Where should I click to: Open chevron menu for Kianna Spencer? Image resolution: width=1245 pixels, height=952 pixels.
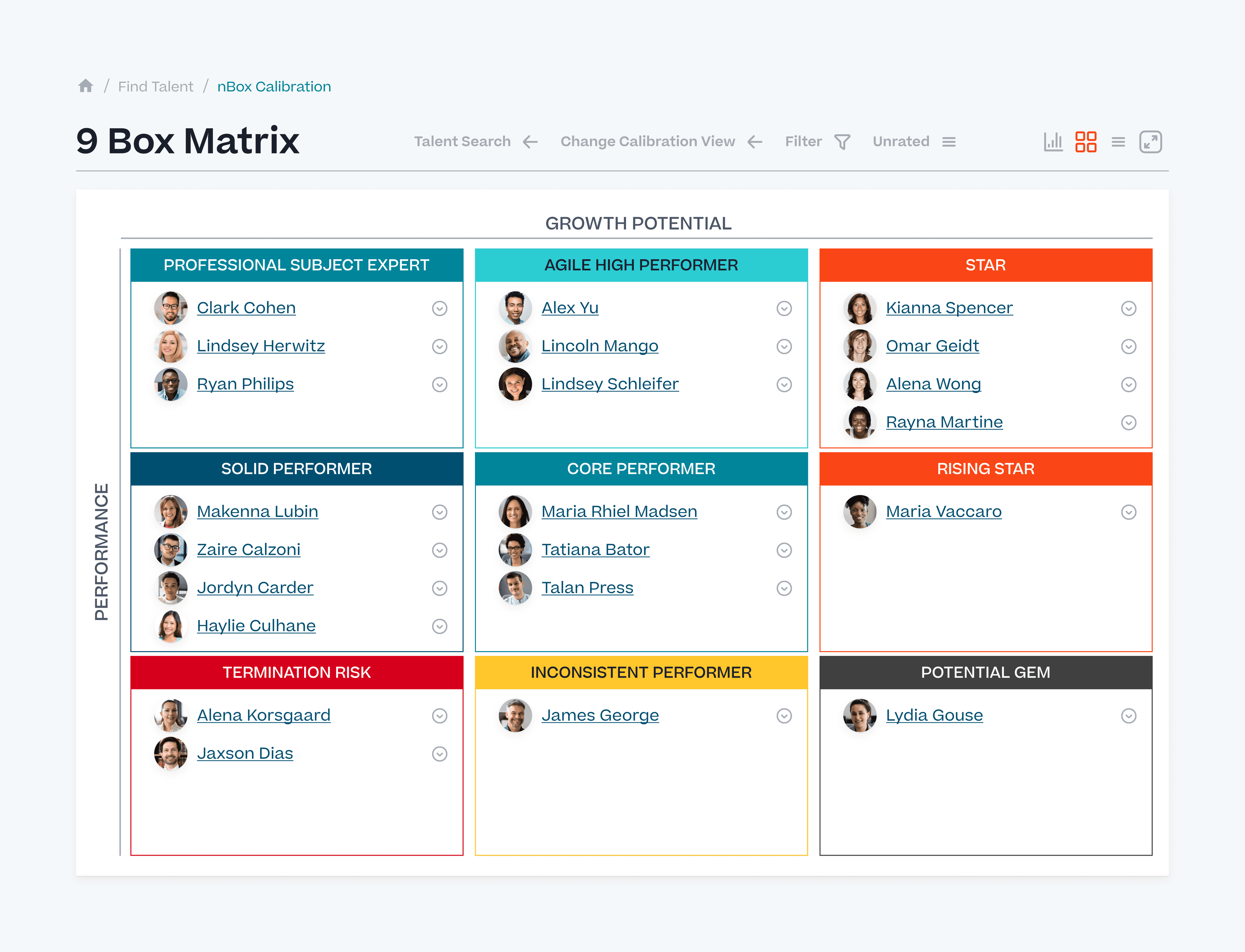[1128, 308]
